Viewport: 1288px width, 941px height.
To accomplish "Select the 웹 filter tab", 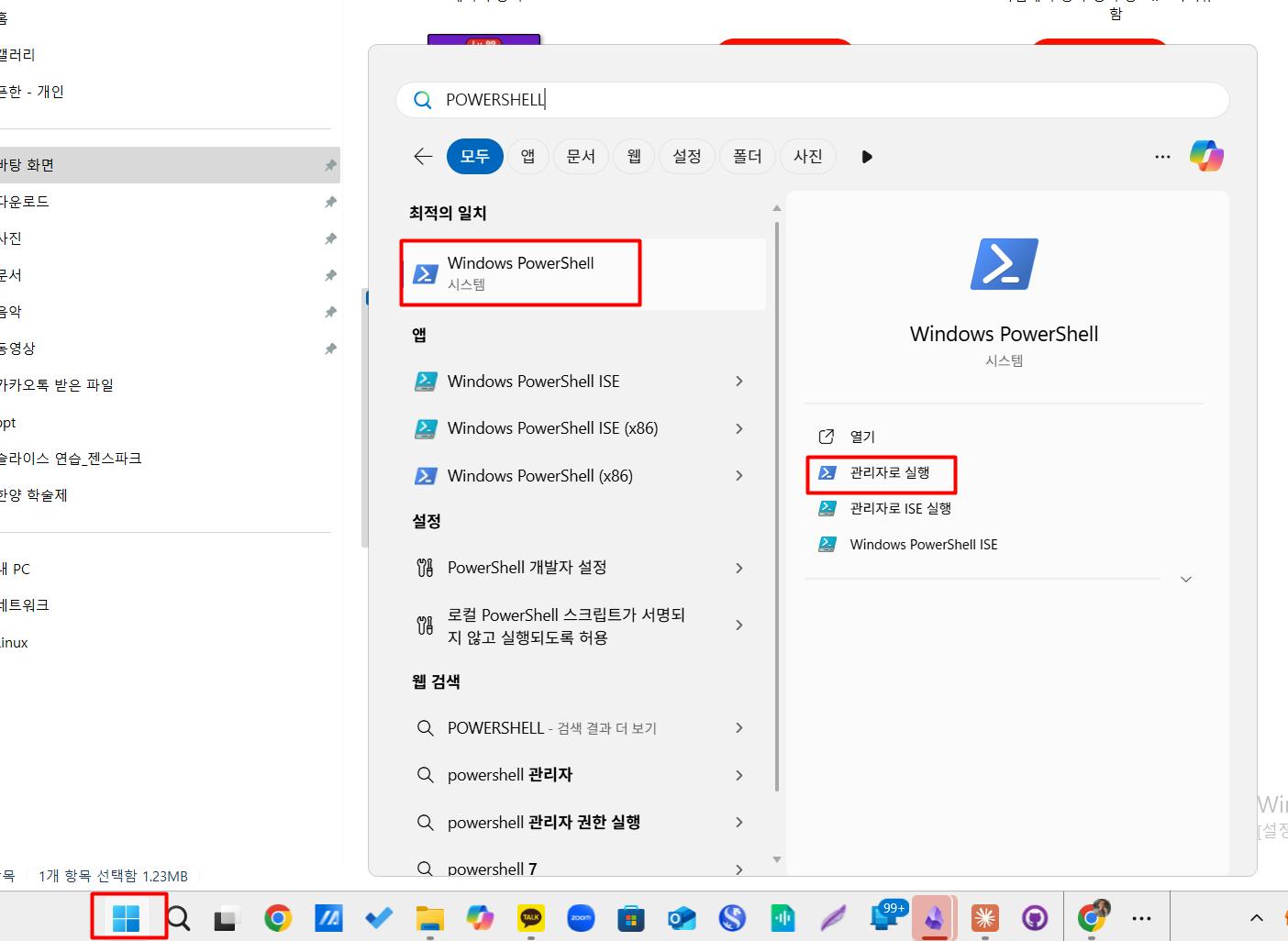I will [x=634, y=156].
